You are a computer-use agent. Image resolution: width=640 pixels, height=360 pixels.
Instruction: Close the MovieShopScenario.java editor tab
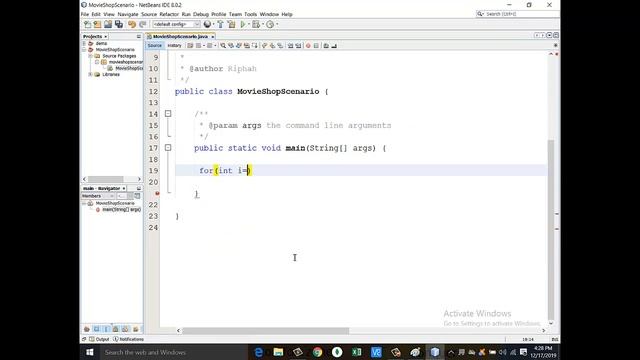click(x=213, y=37)
